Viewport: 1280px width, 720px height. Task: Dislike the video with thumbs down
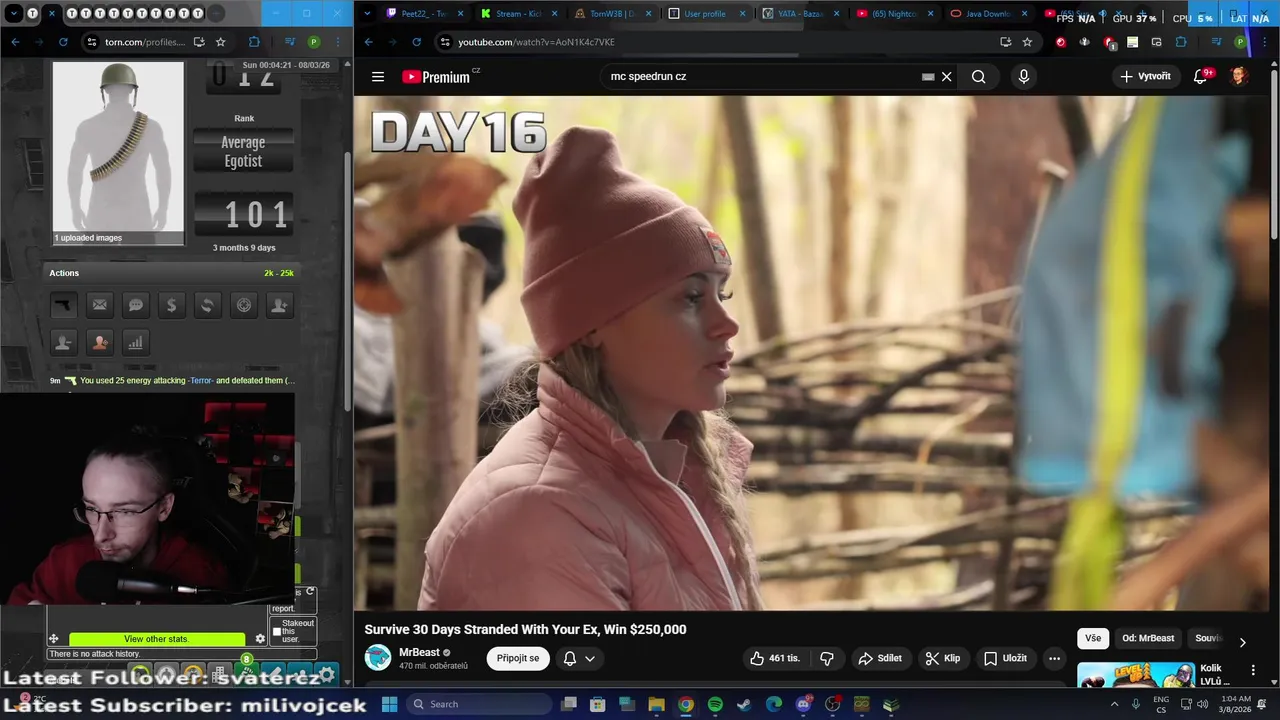[x=827, y=658]
